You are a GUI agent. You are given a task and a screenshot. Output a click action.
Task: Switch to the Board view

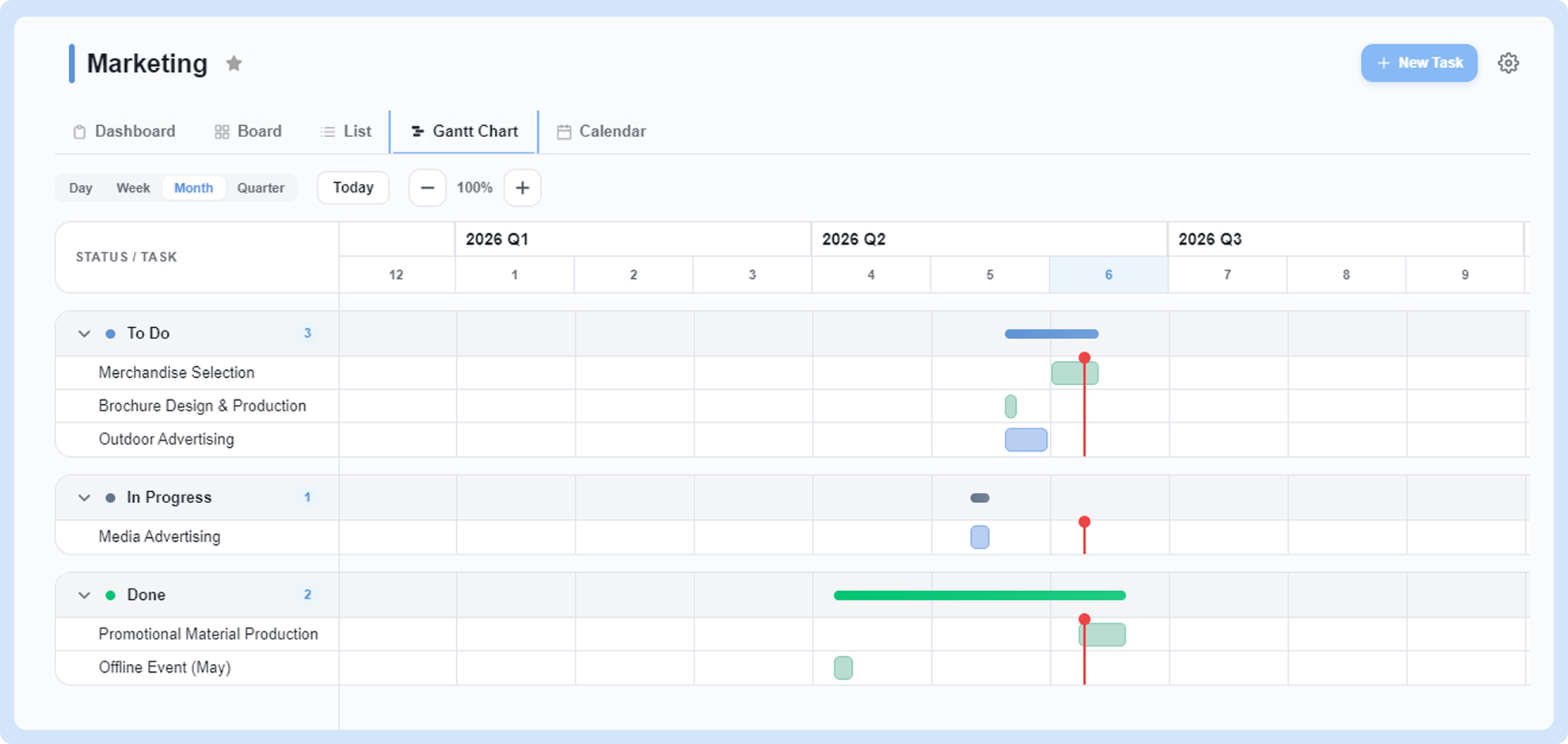coord(248,132)
